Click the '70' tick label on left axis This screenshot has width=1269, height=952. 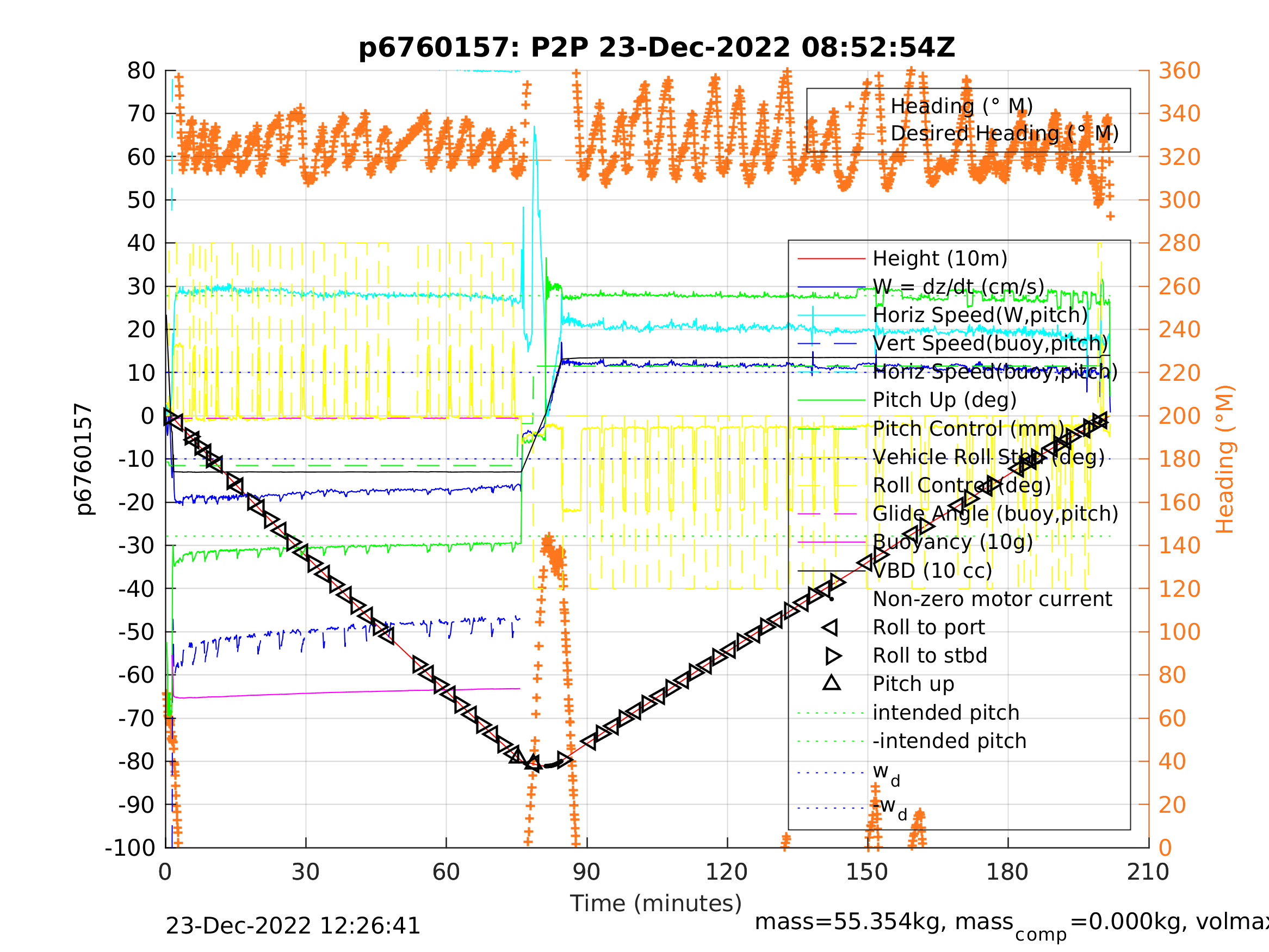coord(142,114)
